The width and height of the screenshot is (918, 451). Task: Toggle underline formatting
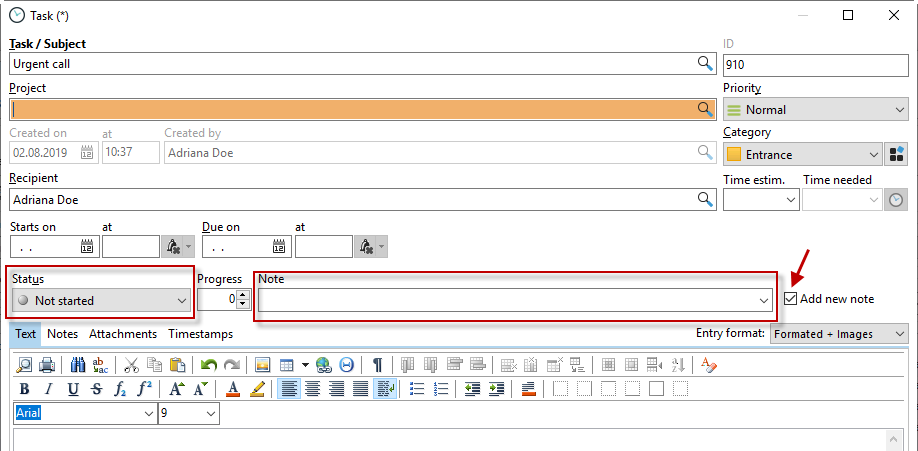(x=73, y=389)
